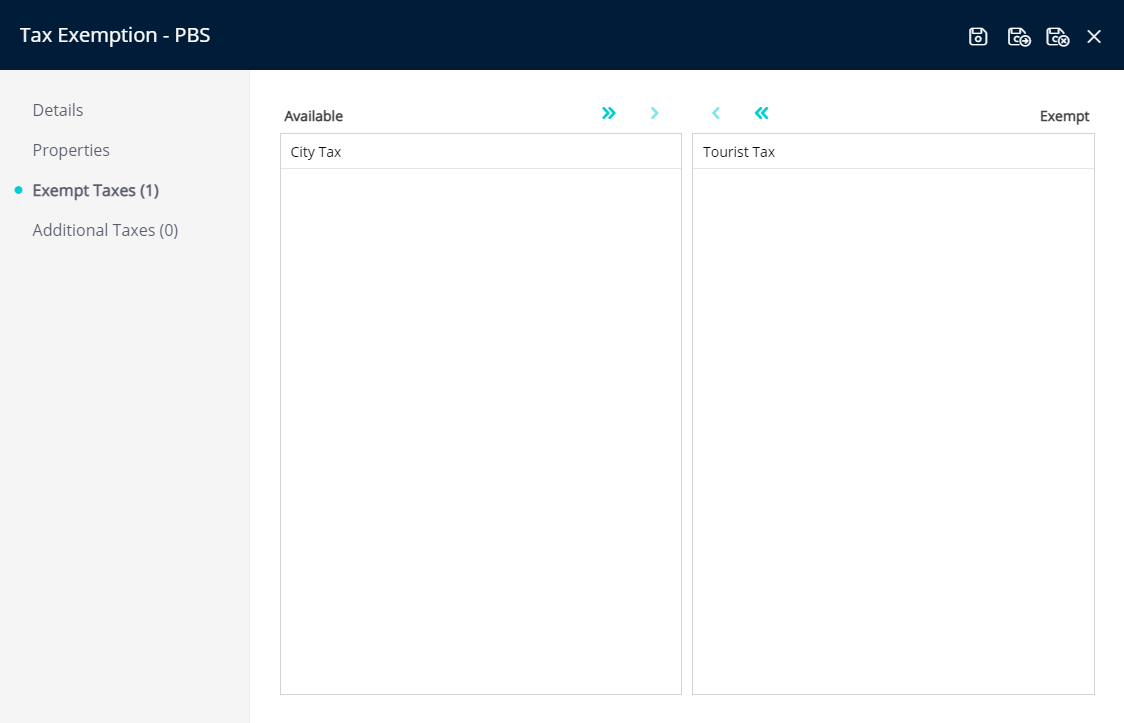Viewport: 1124px width, 723px height.
Task: Open the Properties section
Action: (x=71, y=150)
